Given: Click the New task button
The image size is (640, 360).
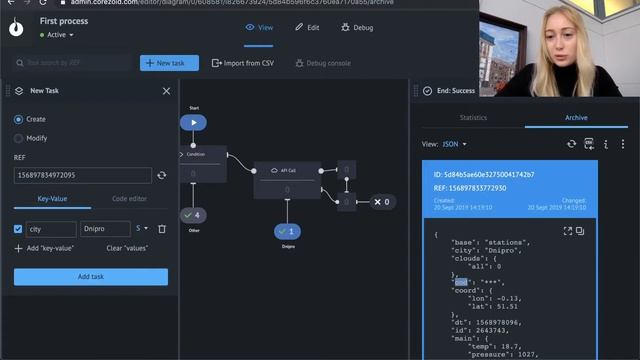Looking at the screenshot, I should [x=169, y=63].
